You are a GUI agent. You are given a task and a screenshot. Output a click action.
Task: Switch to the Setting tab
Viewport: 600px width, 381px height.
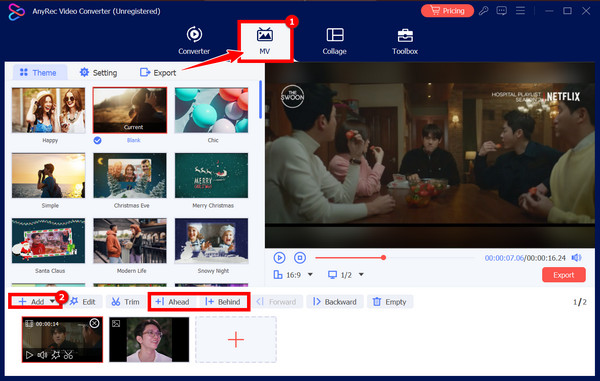click(98, 72)
